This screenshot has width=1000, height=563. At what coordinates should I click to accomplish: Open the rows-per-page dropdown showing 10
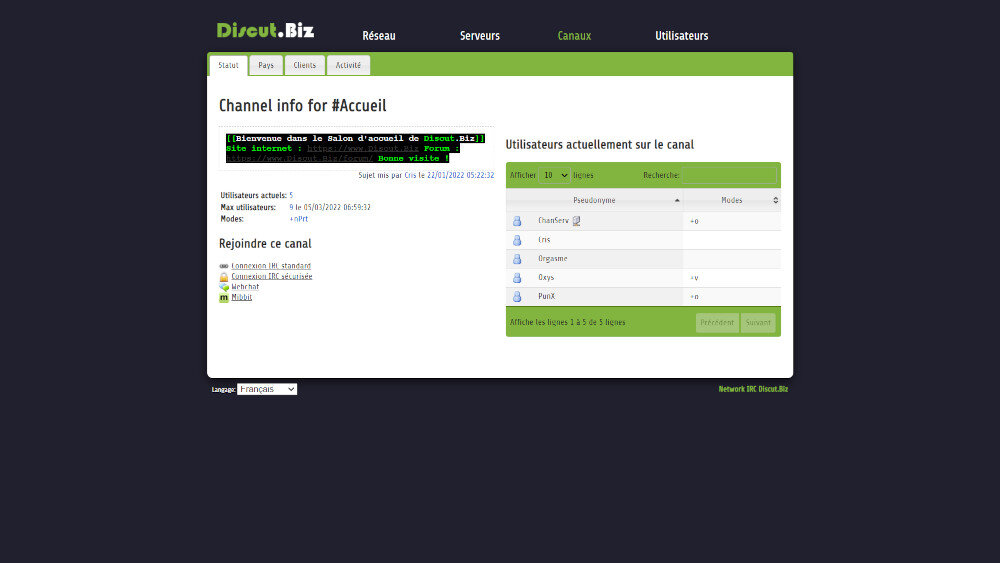[554, 175]
